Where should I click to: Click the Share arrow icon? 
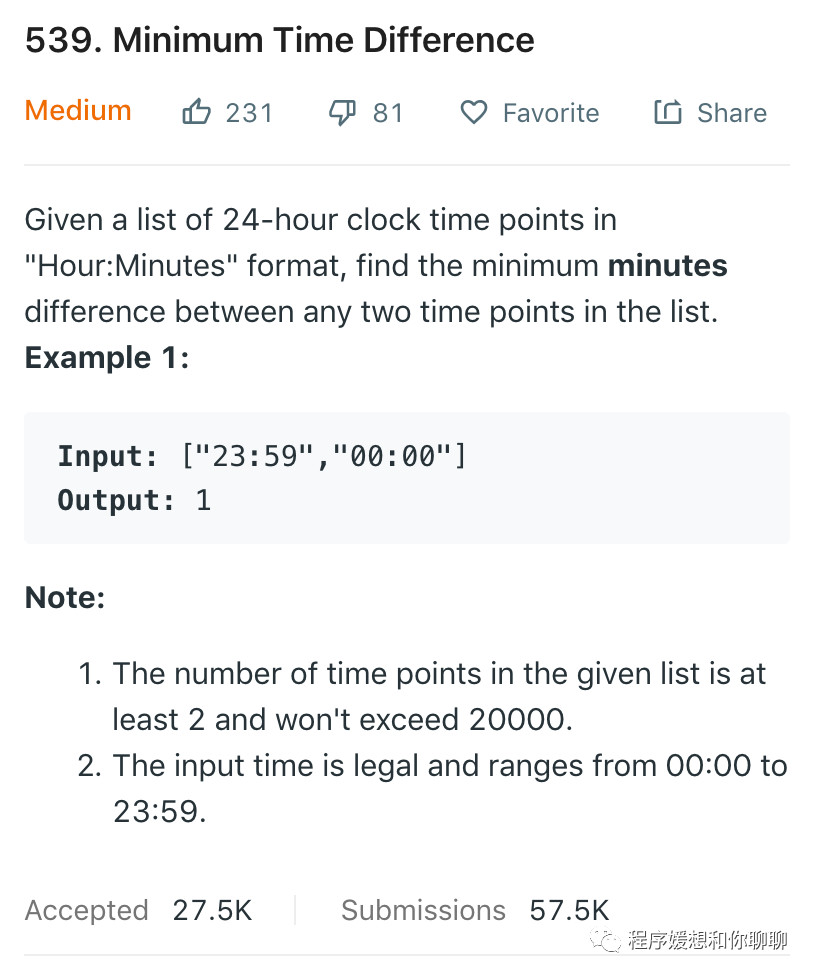point(667,112)
